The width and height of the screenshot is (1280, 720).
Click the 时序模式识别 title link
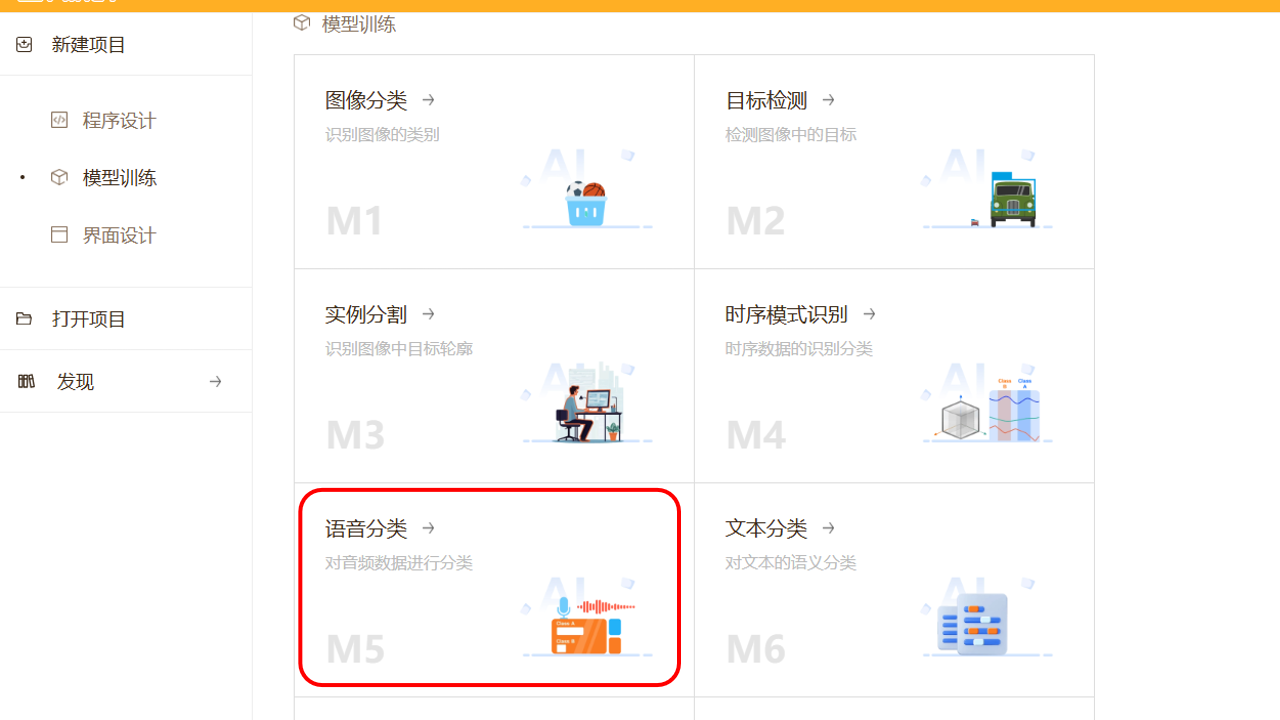787,314
